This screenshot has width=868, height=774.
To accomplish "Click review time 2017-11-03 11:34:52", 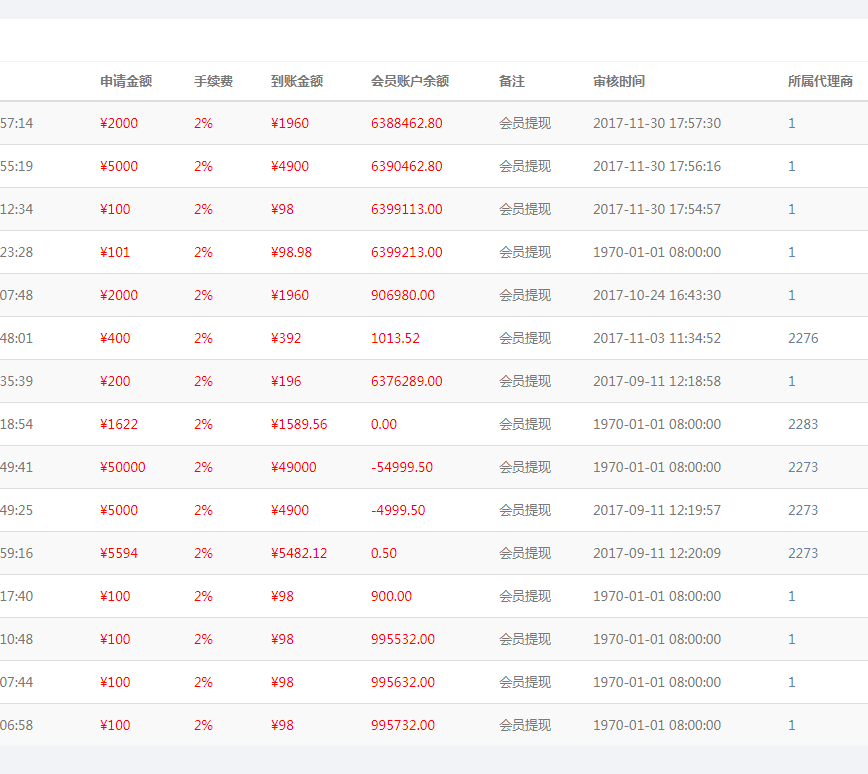I will (x=657, y=338).
